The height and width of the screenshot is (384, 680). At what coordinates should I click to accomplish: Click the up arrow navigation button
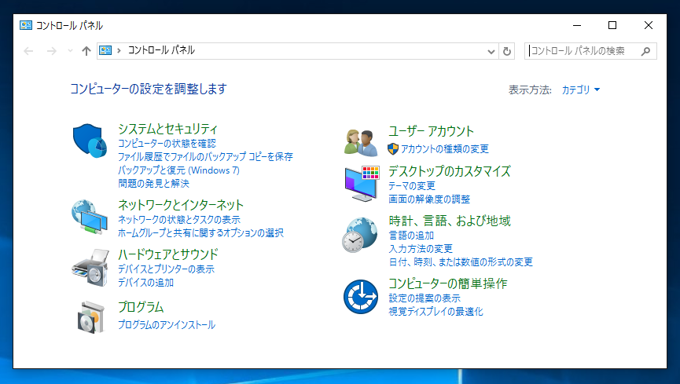coord(86,51)
